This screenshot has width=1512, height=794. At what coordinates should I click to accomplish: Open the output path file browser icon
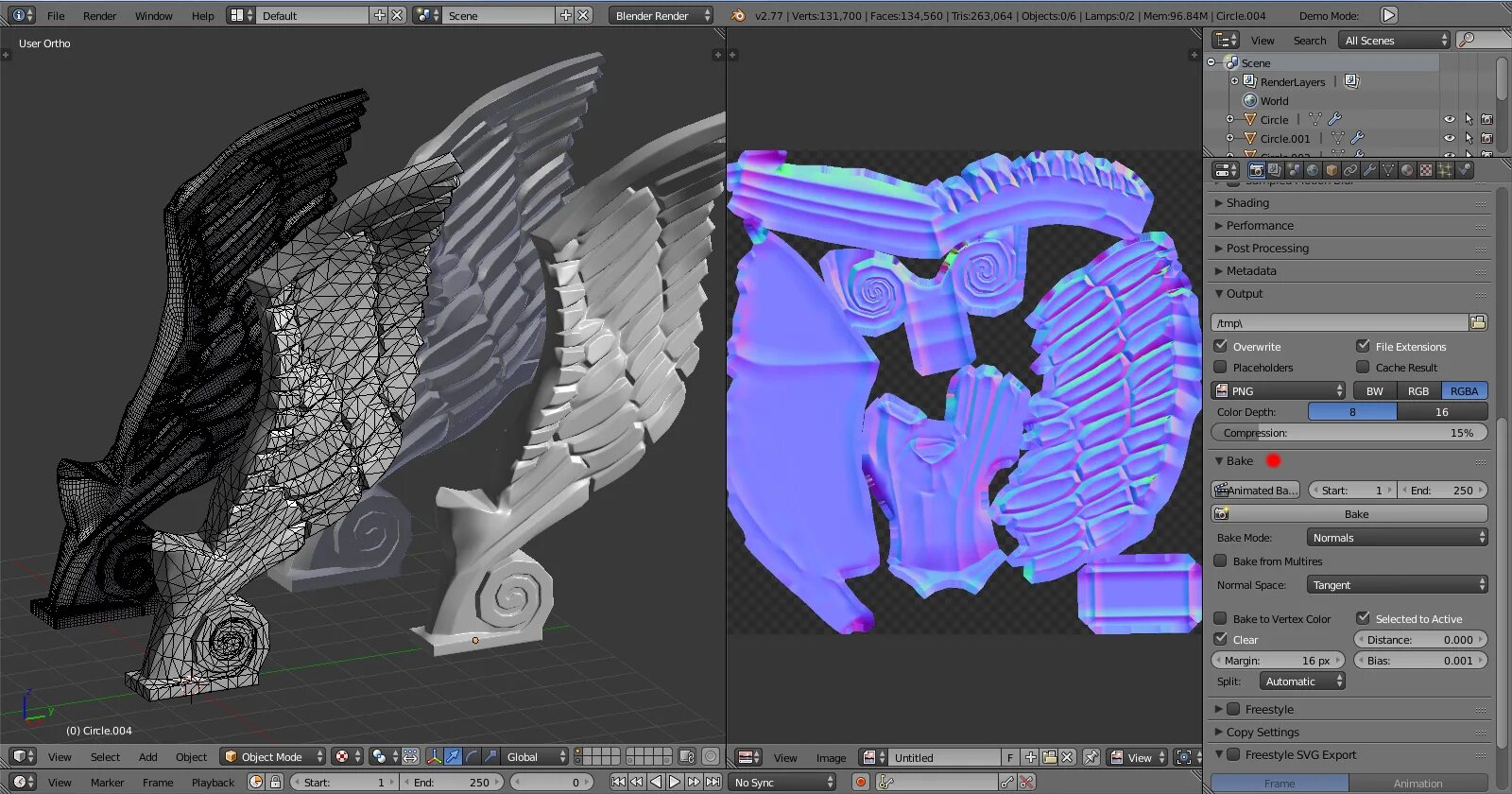click(1478, 322)
